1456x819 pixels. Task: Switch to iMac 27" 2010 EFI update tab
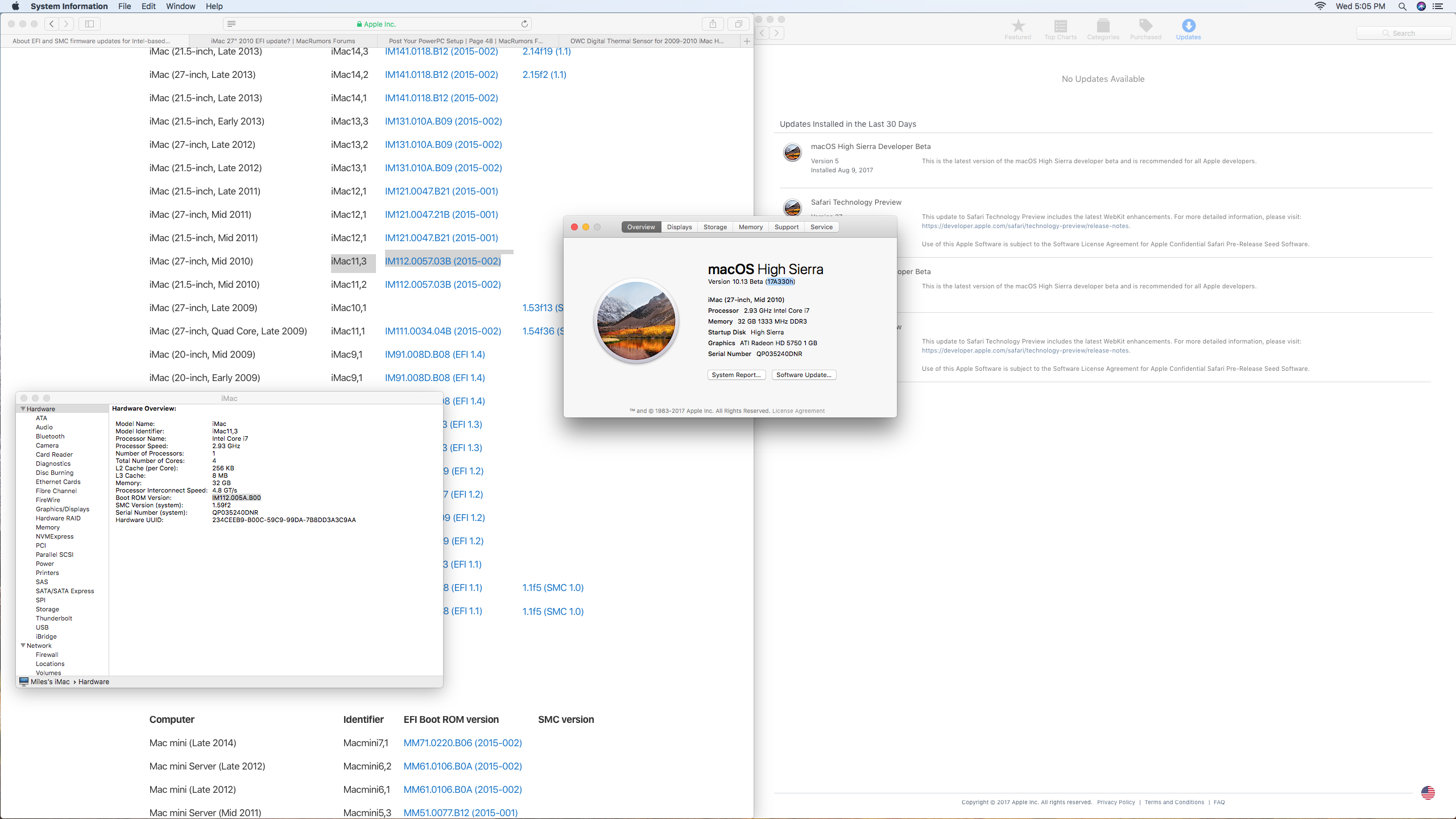(x=283, y=41)
